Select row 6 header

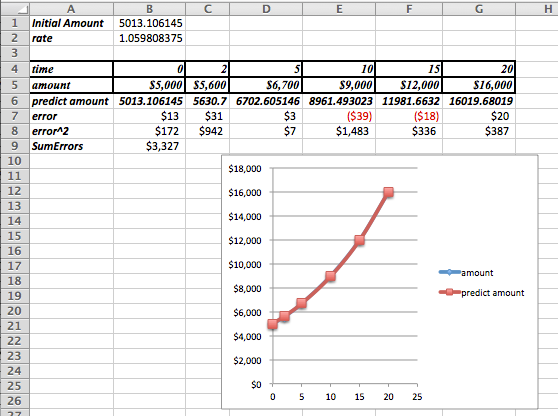15,101
